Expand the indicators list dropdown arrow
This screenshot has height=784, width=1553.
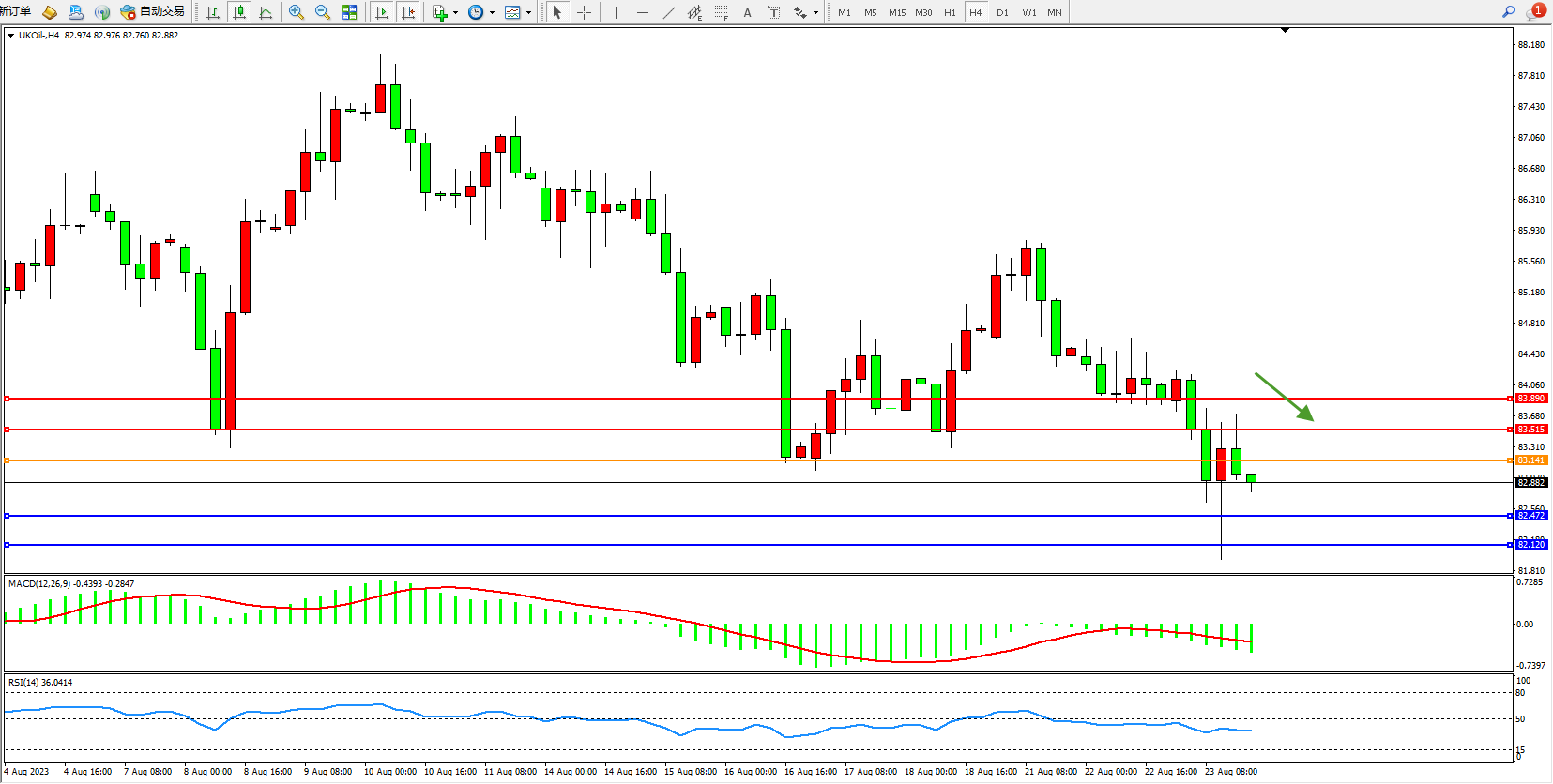click(x=456, y=13)
